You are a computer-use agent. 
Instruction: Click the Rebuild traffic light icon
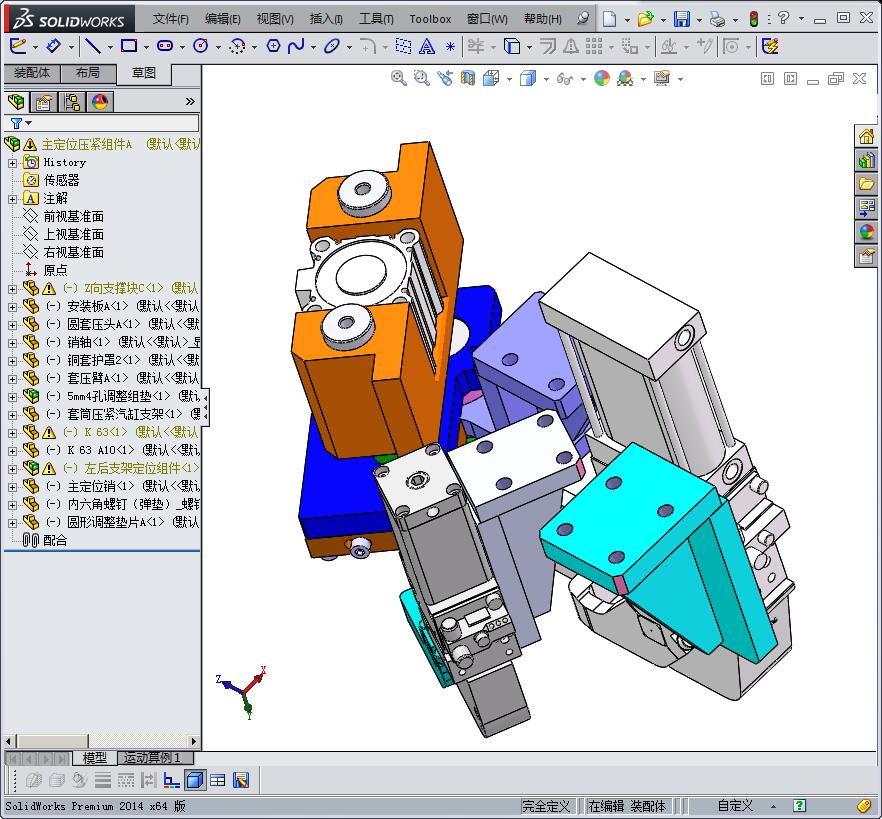(x=754, y=19)
